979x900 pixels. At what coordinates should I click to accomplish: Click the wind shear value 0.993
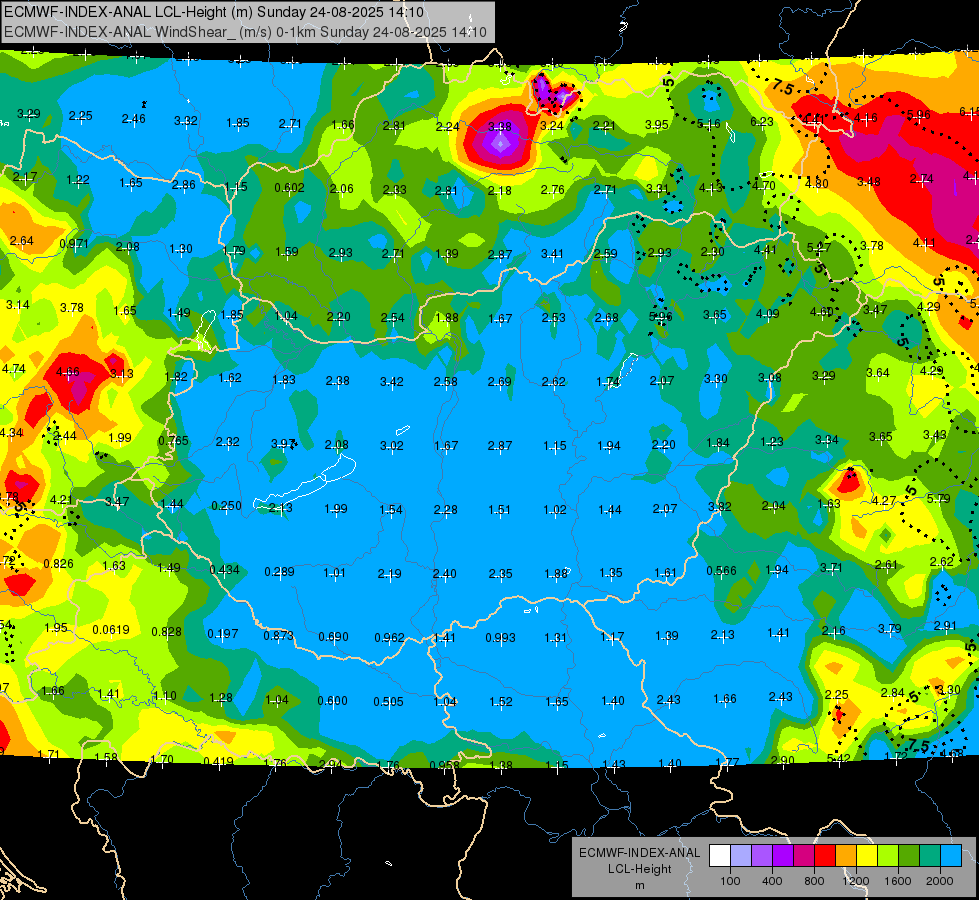[500, 638]
